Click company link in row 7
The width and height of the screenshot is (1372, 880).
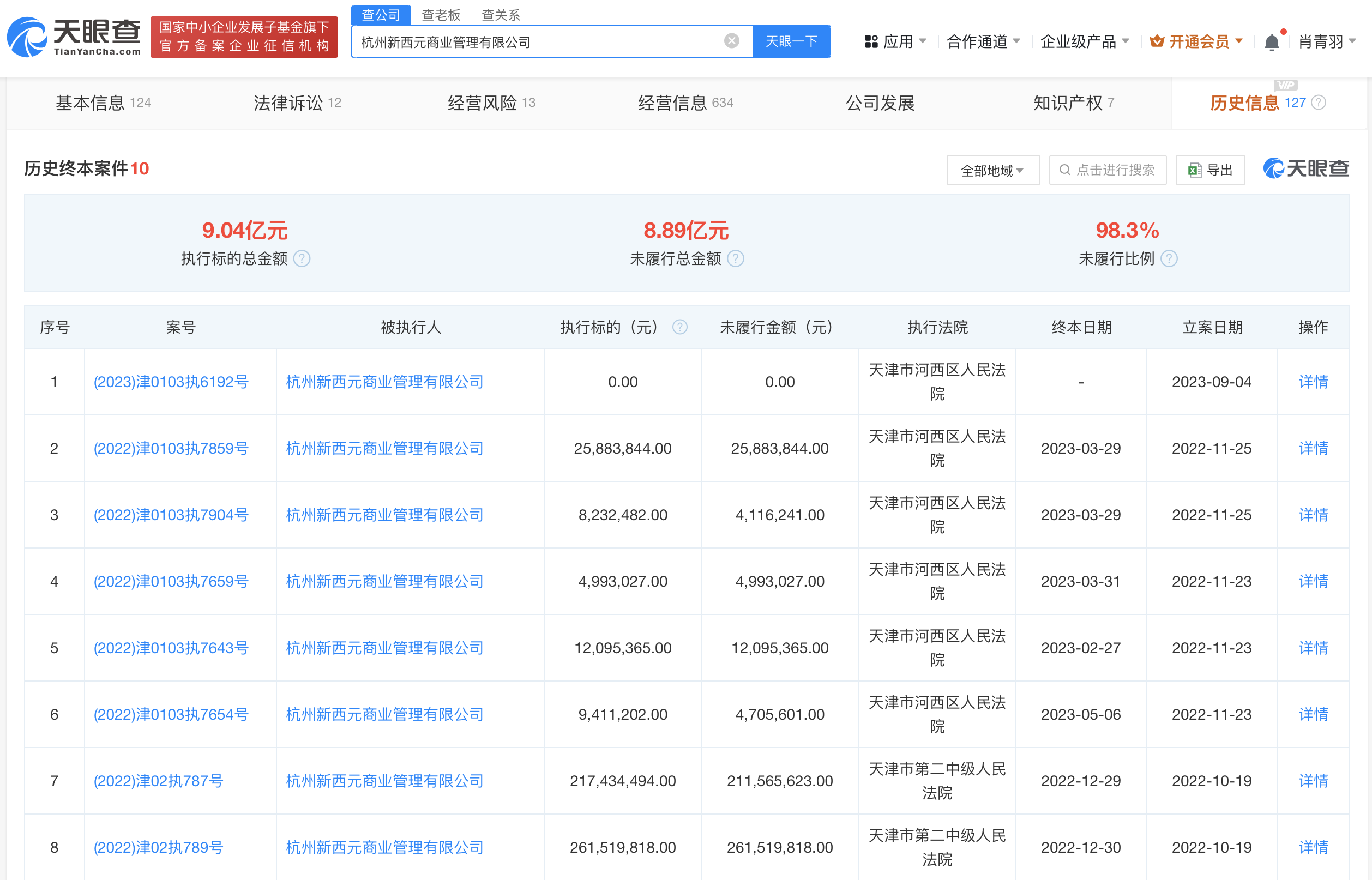click(384, 781)
